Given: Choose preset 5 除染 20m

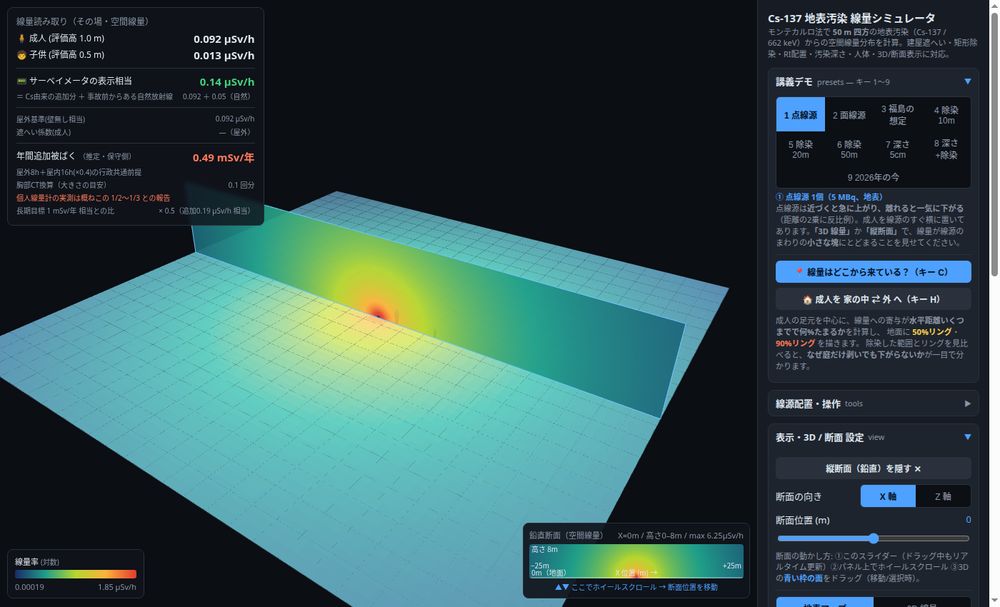Looking at the screenshot, I should [800, 149].
